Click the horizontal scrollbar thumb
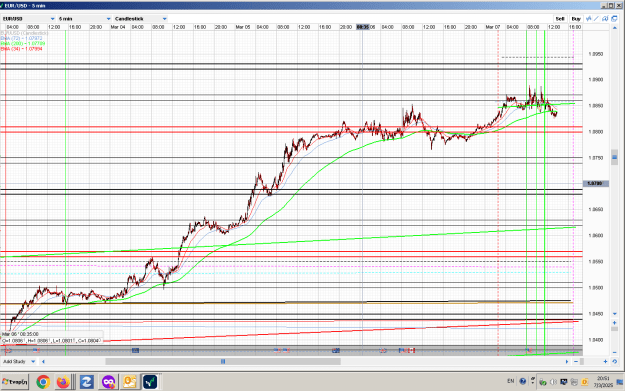 [x=223, y=362]
